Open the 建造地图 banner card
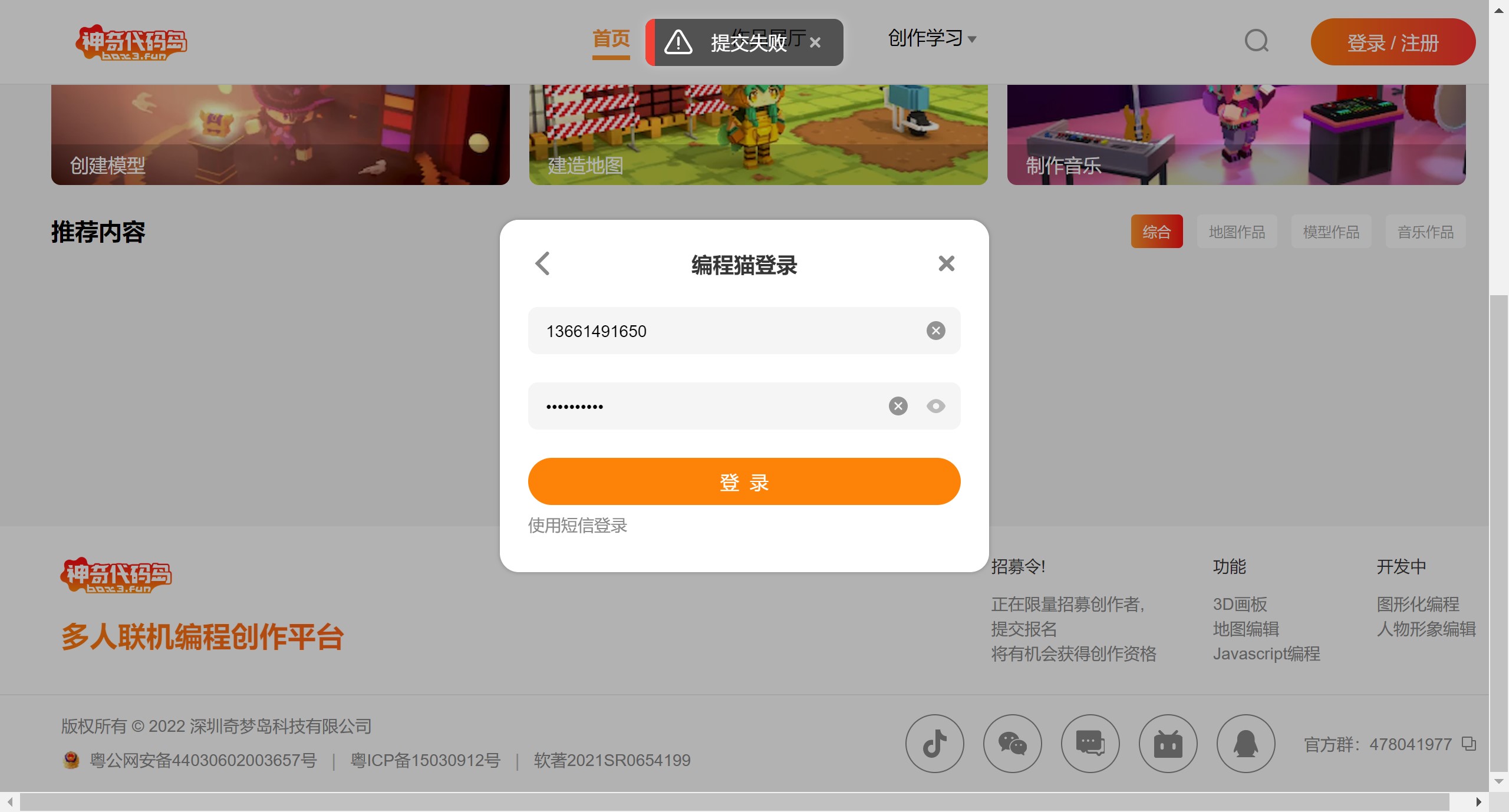1509x812 pixels. (758, 135)
